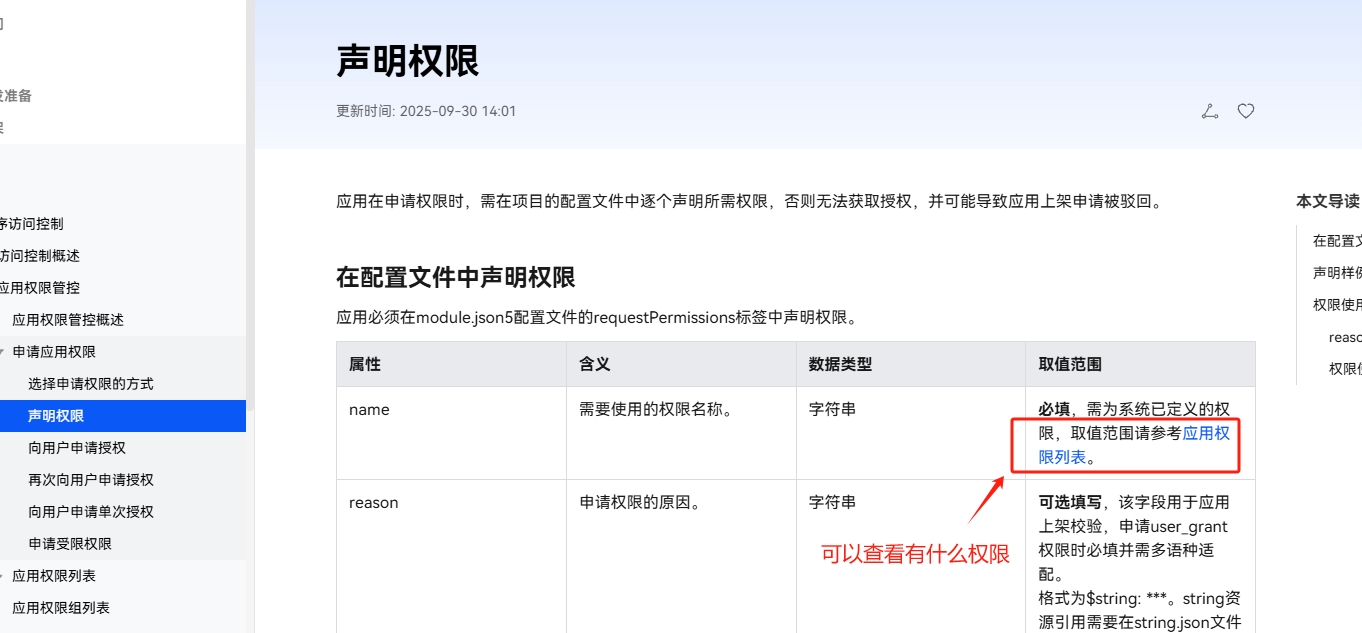Favorite the article using the heart icon
This screenshot has height=633, width=1362.
tap(1244, 111)
